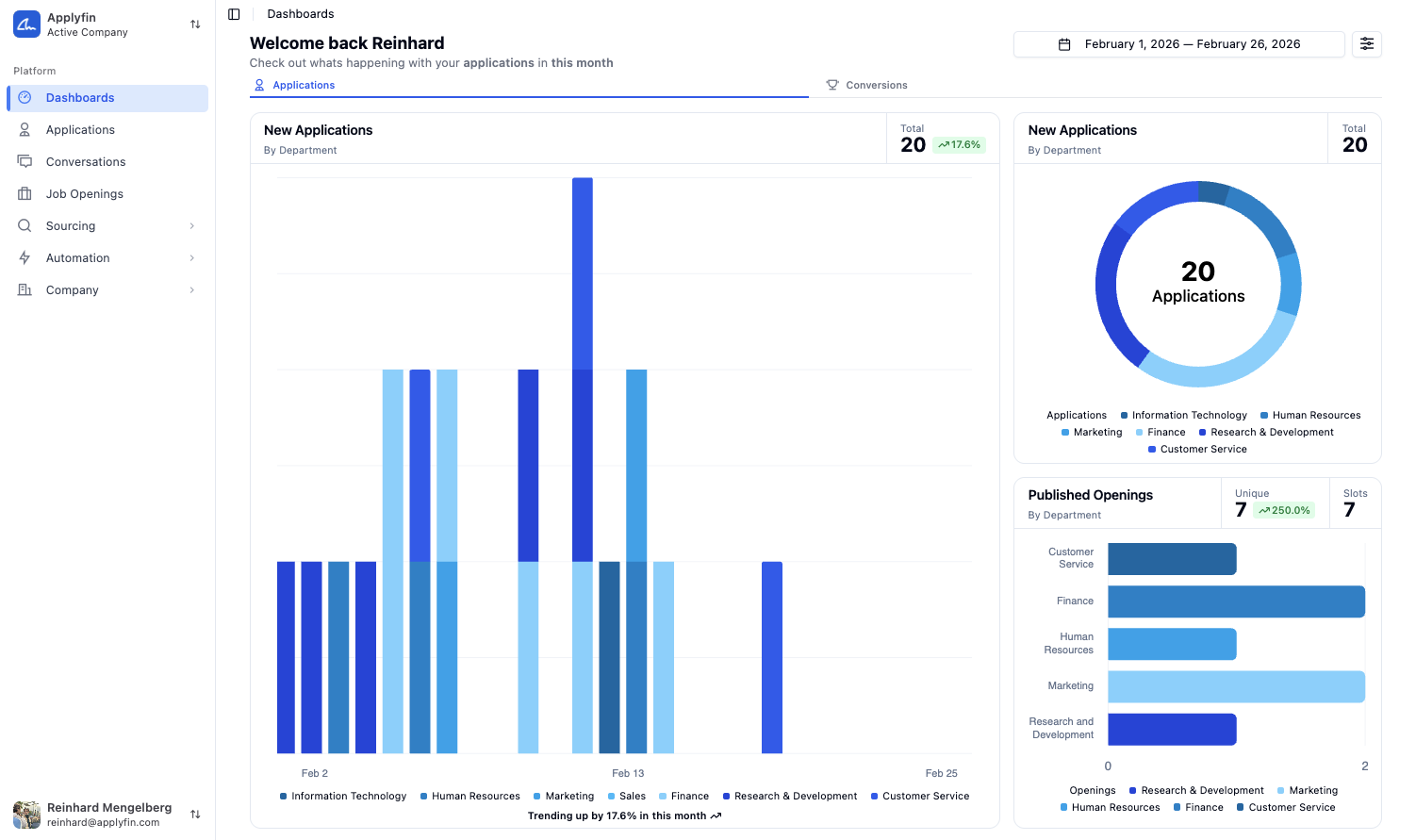Click the tallest Customer Service bar segment
This screenshot has width=1416, height=840.
pos(583,273)
